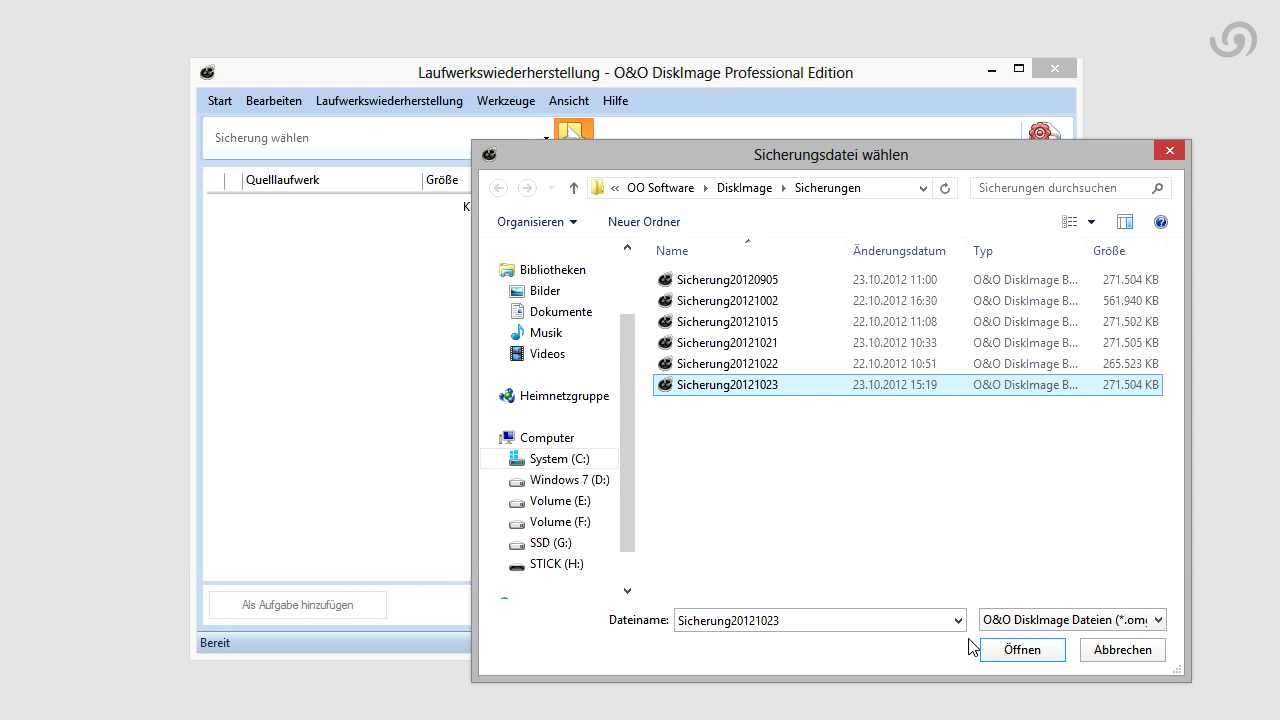Click the DiskImage breadcrumb segment
1280x720 pixels.
(x=744, y=188)
